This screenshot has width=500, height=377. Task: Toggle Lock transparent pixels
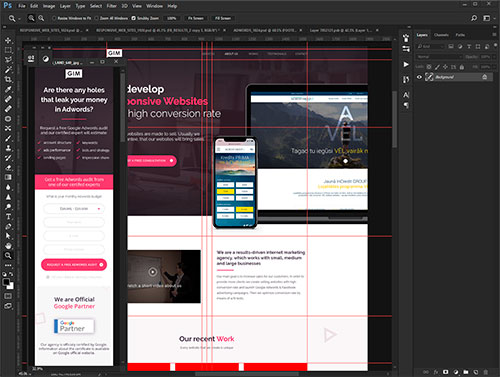coord(429,67)
